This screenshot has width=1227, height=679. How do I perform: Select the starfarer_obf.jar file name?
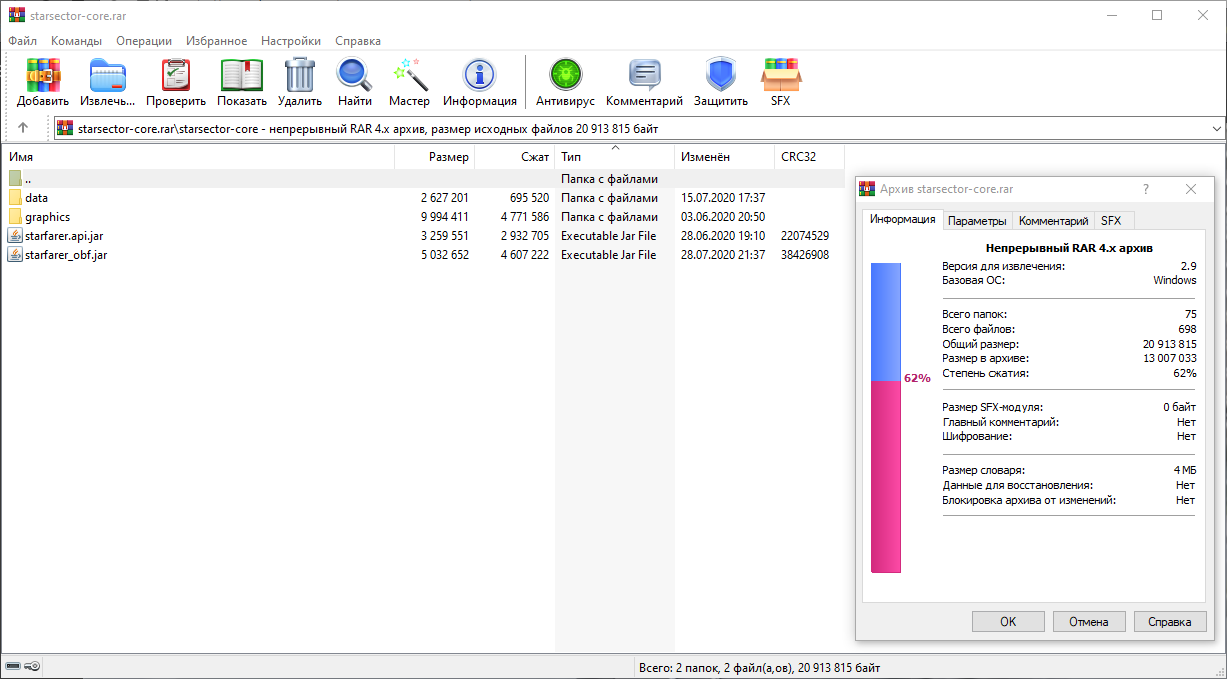(x=66, y=255)
